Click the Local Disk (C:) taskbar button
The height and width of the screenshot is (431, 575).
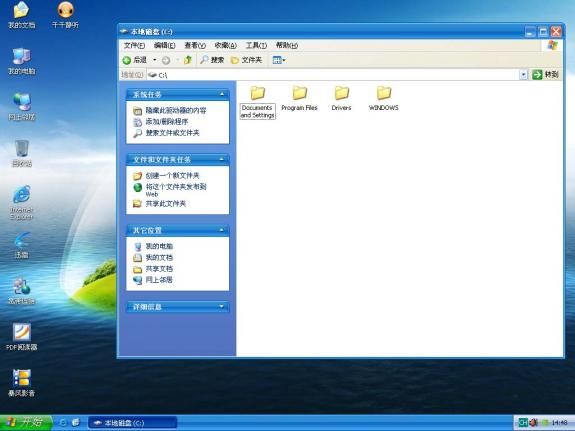click(x=132, y=423)
